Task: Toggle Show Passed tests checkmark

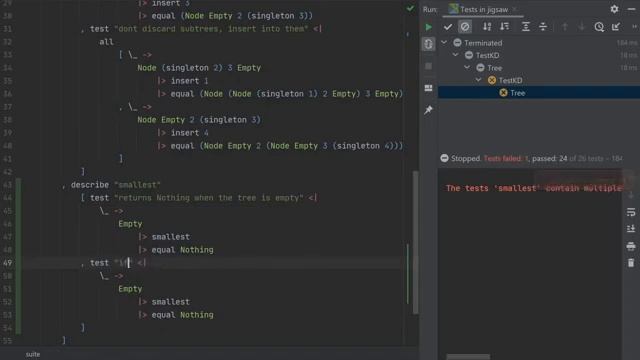Action: [448, 27]
